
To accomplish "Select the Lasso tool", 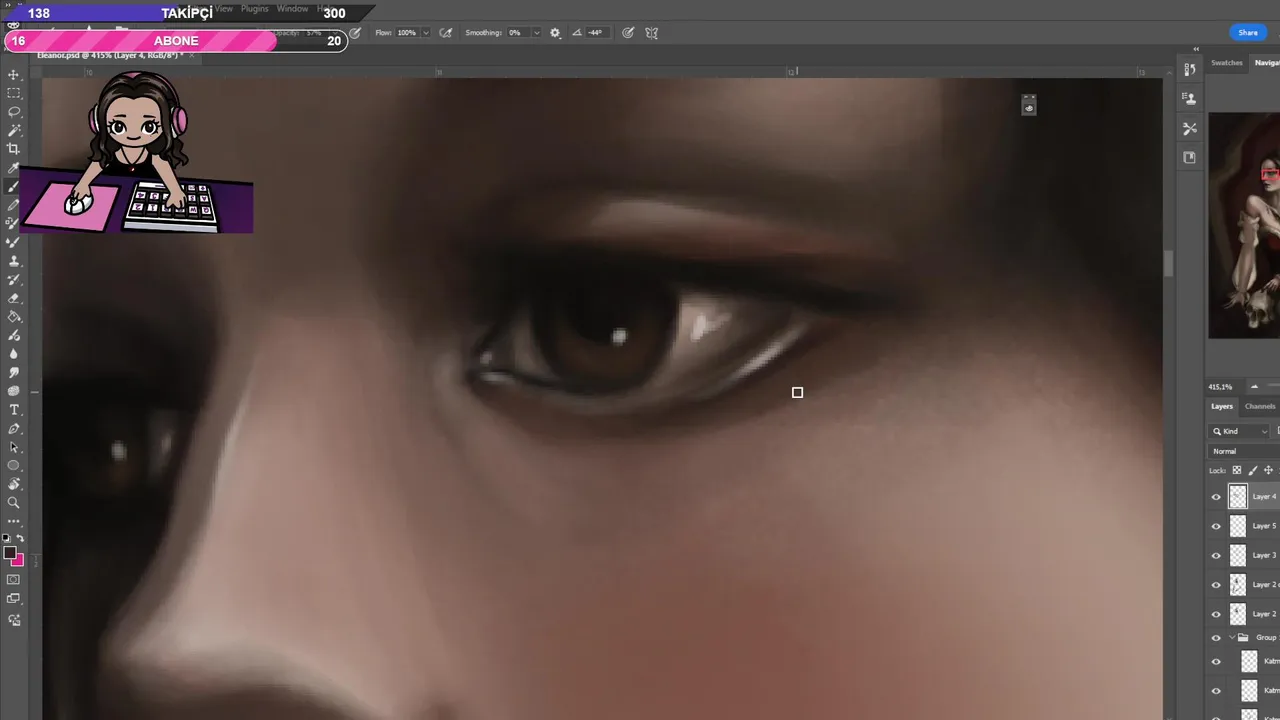I will tap(14, 112).
